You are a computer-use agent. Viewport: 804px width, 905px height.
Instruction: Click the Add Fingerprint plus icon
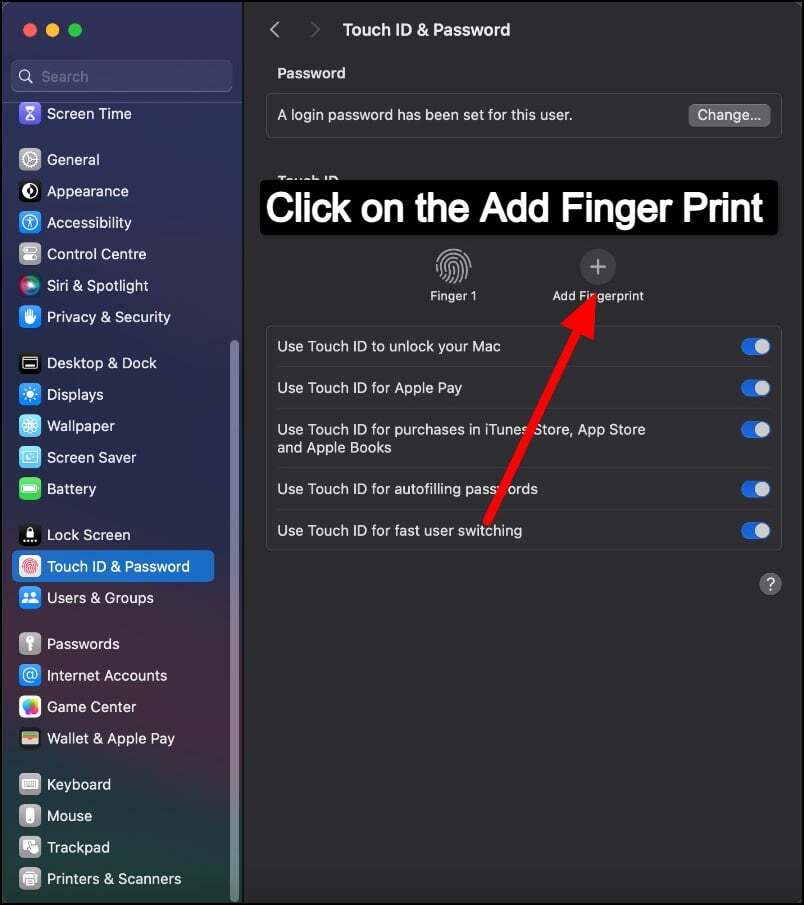coord(598,267)
